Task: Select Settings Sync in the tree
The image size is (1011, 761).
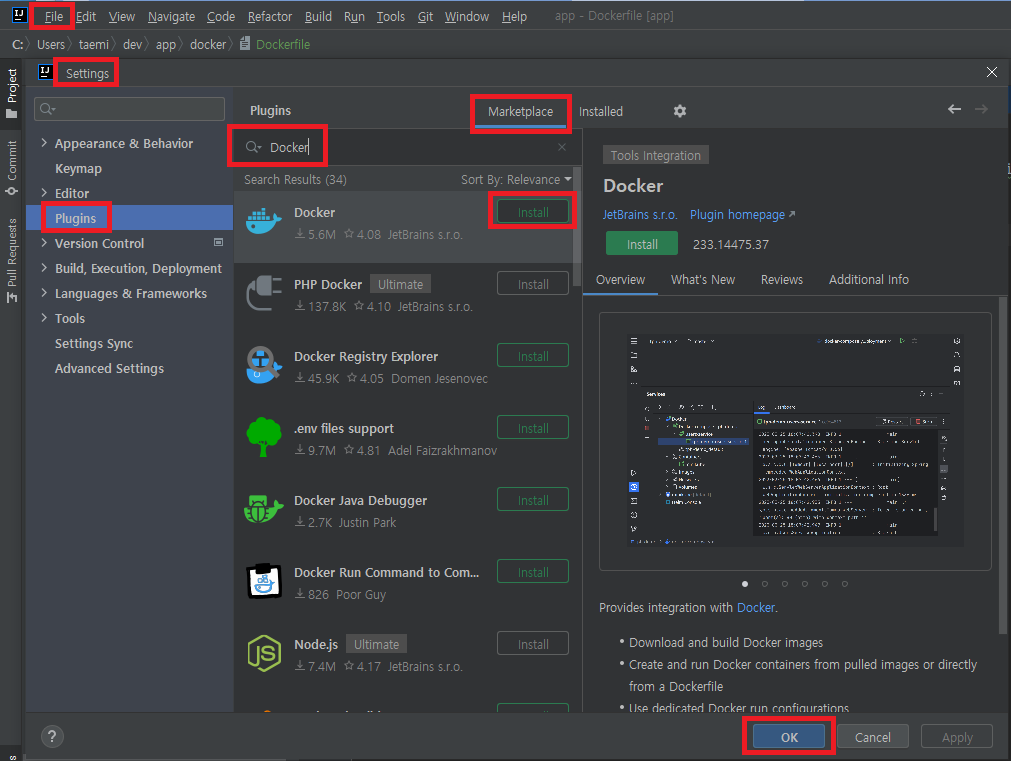Action: [x=93, y=343]
